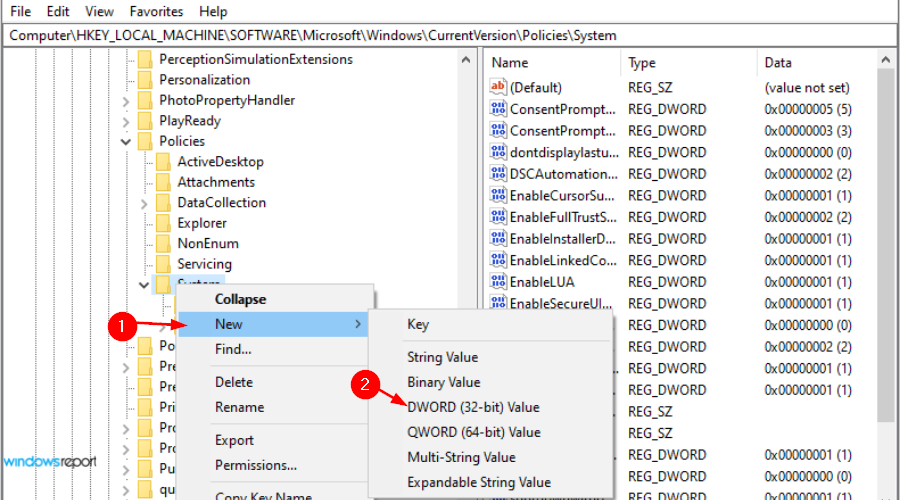This screenshot has width=900, height=500.
Task: Select the Personalization key label
Action: pos(204,80)
